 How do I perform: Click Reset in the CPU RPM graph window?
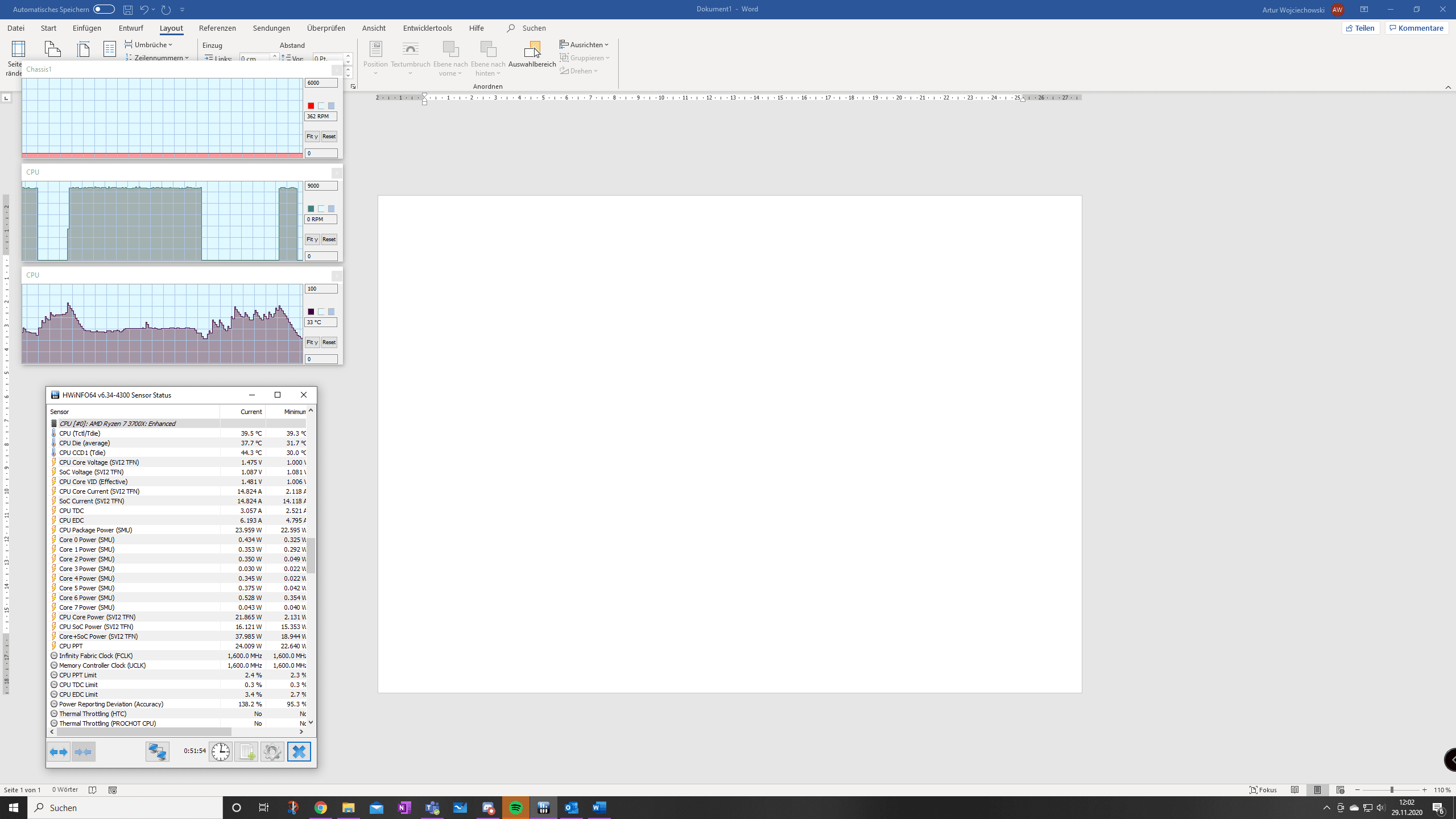[x=329, y=239]
